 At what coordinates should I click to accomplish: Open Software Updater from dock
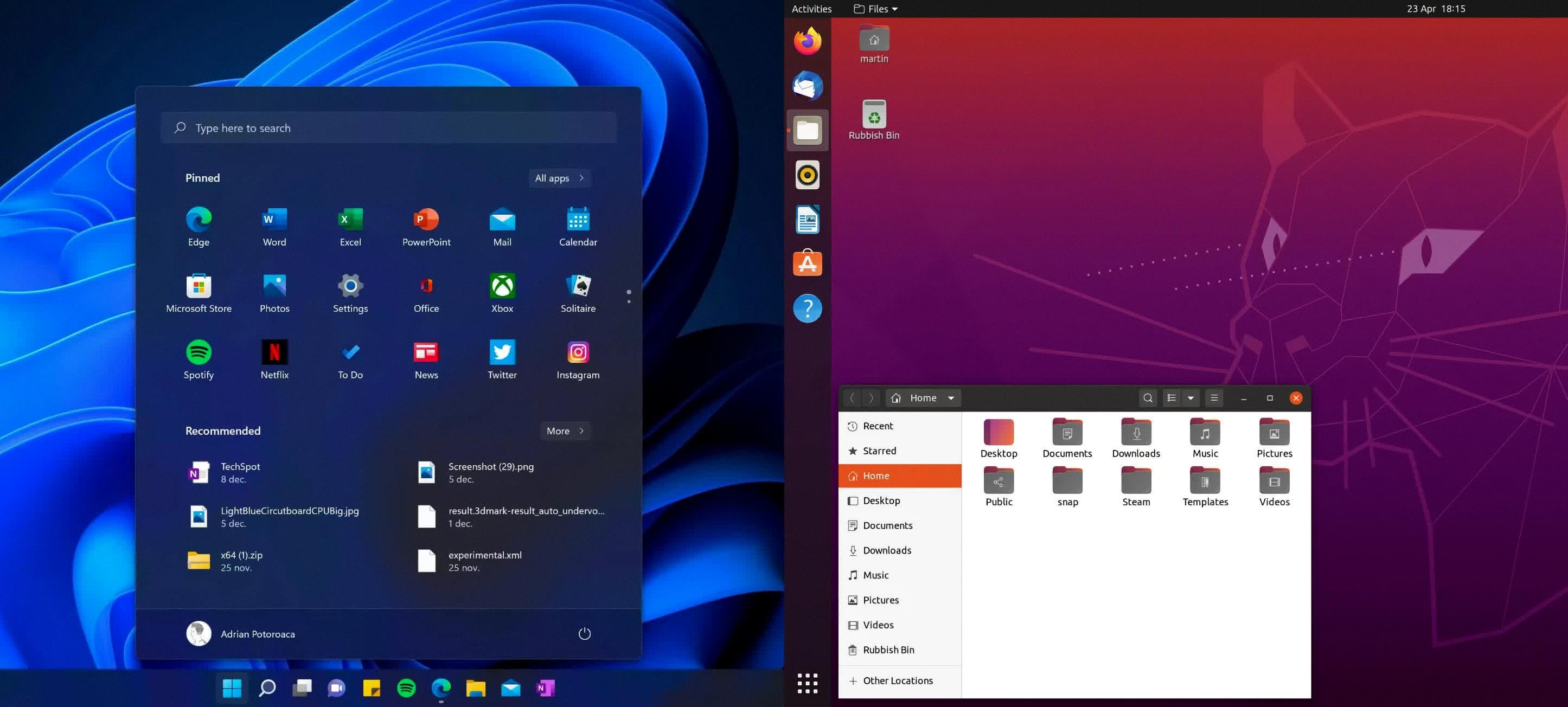[x=808, y=263]
